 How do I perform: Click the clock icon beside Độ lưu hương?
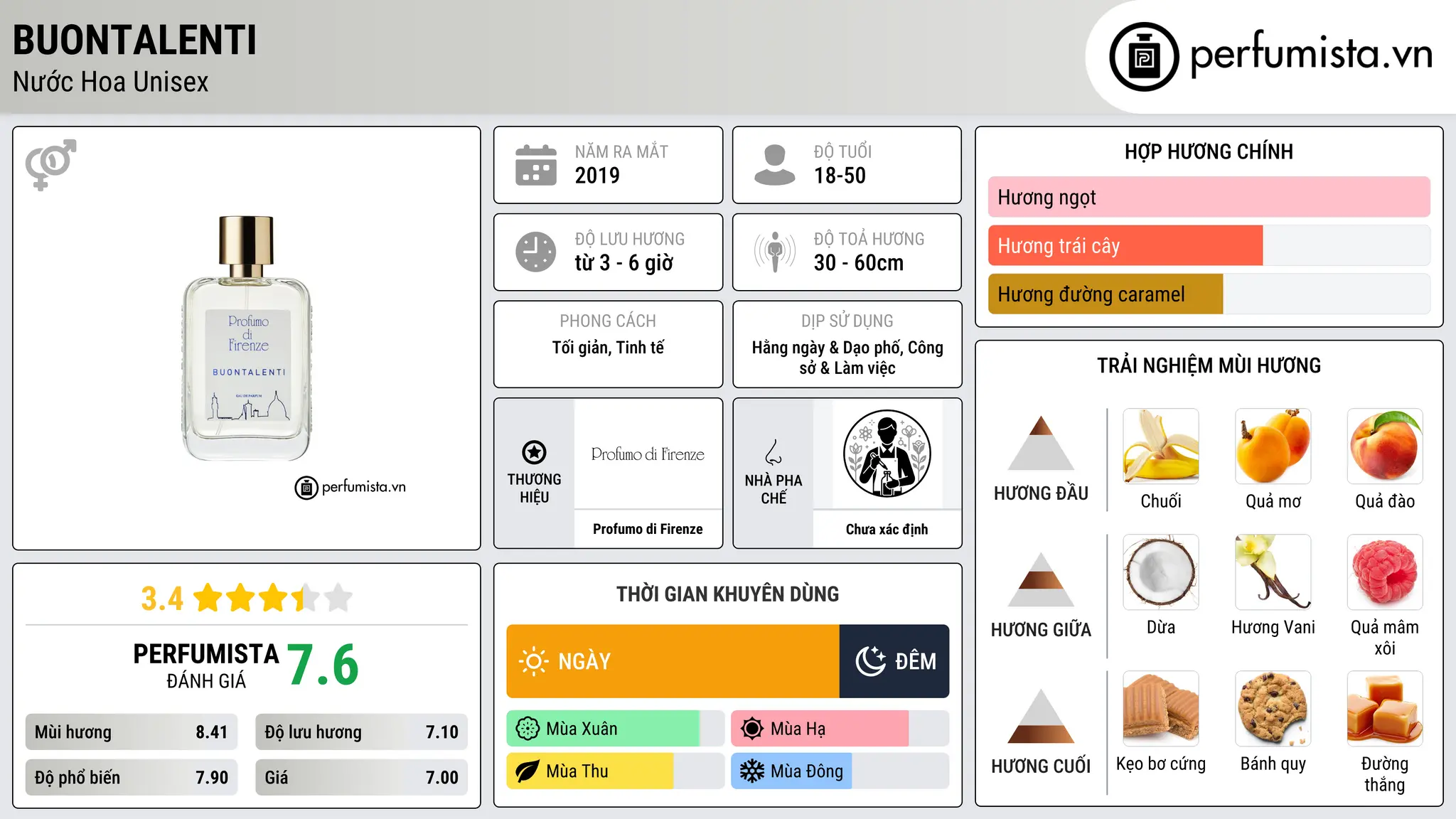point(536,252)
